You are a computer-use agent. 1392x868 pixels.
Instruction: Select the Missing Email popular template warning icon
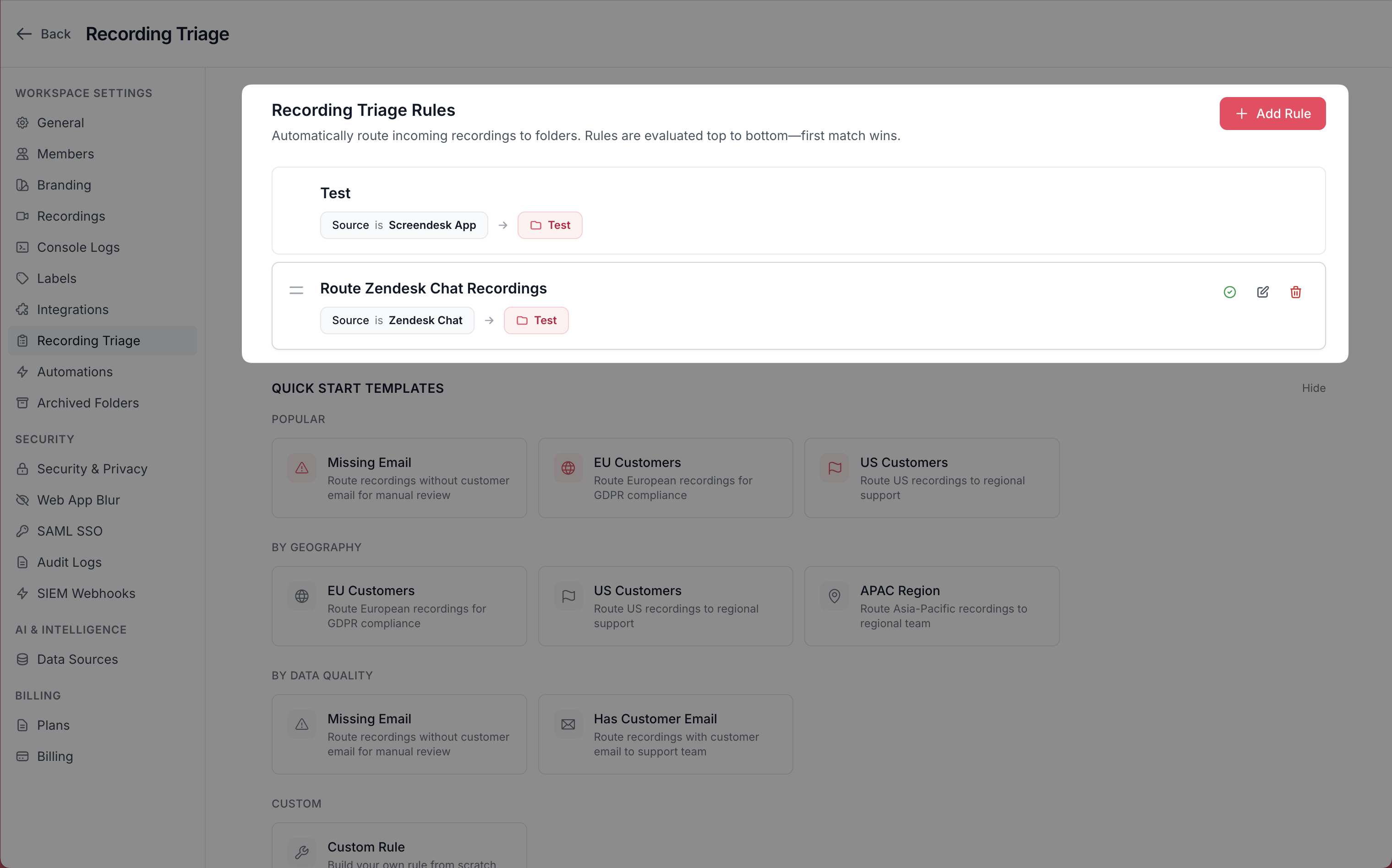coord(302,468)
